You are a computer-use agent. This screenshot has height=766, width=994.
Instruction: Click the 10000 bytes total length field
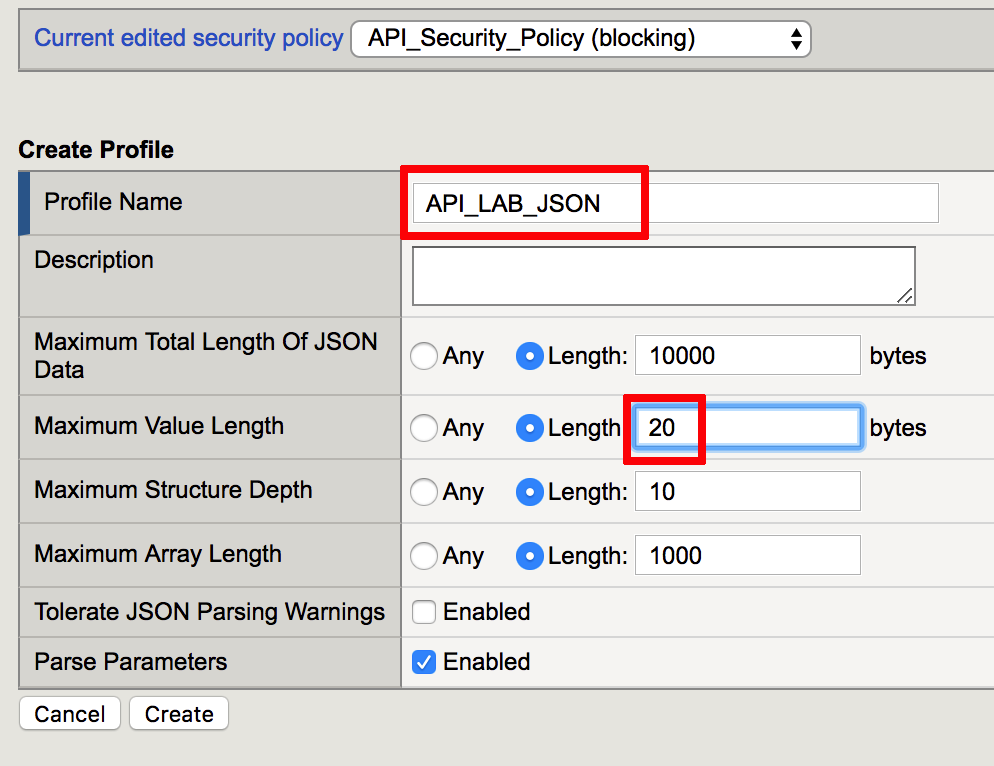[747, 355]
